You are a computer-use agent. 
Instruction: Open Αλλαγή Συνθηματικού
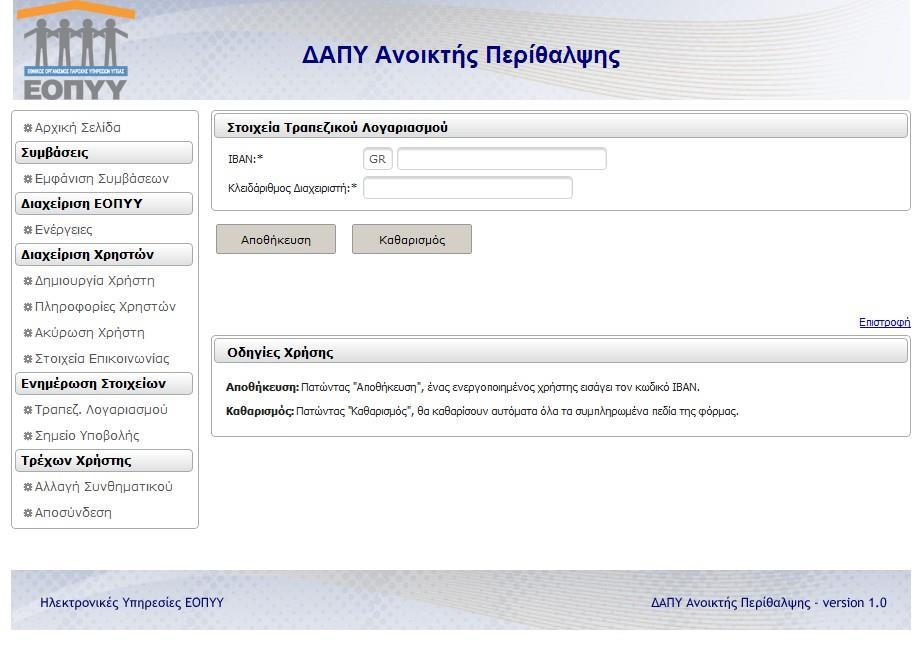point(103,487)
